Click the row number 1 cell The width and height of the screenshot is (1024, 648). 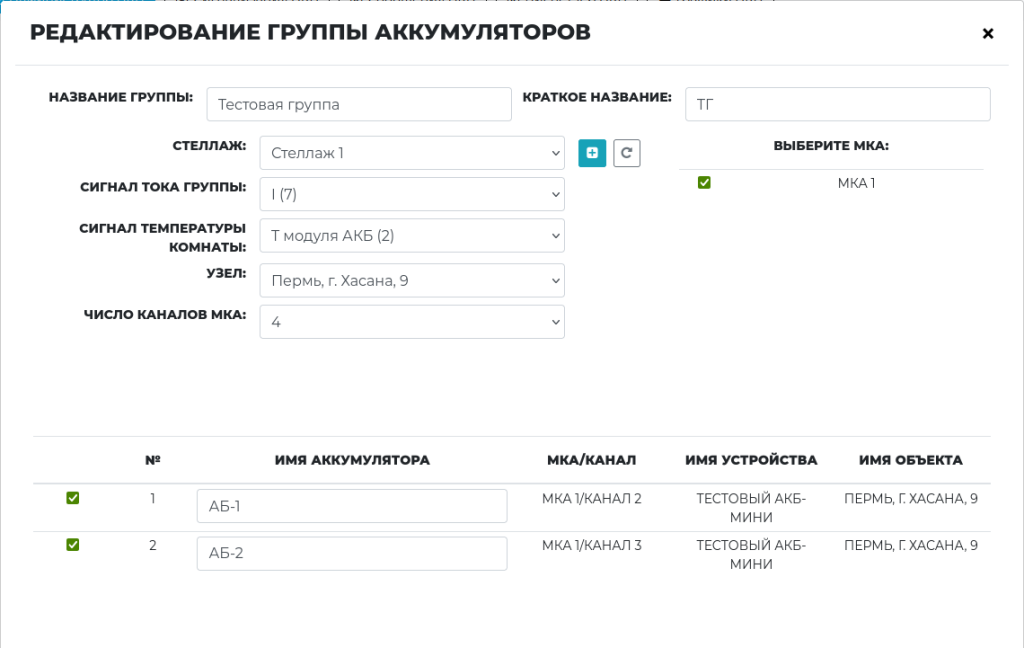(153, 498)
